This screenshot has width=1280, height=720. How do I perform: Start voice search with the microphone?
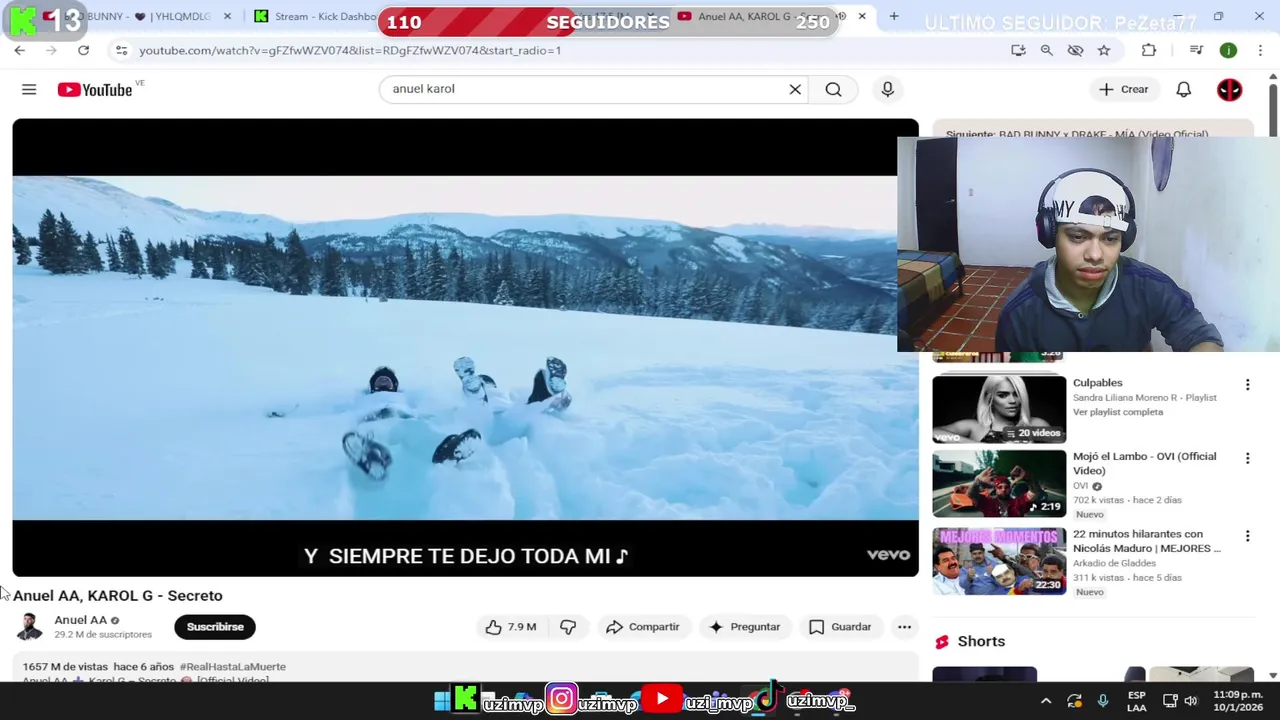coord(887,89)
